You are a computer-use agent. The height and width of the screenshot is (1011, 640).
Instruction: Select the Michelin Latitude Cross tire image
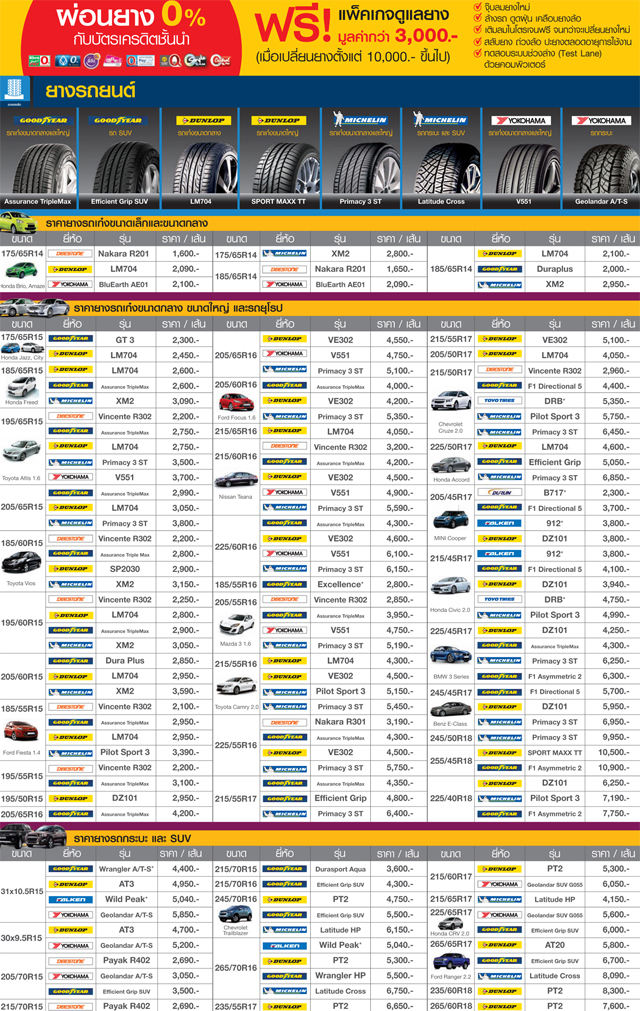tap(440, 155)
